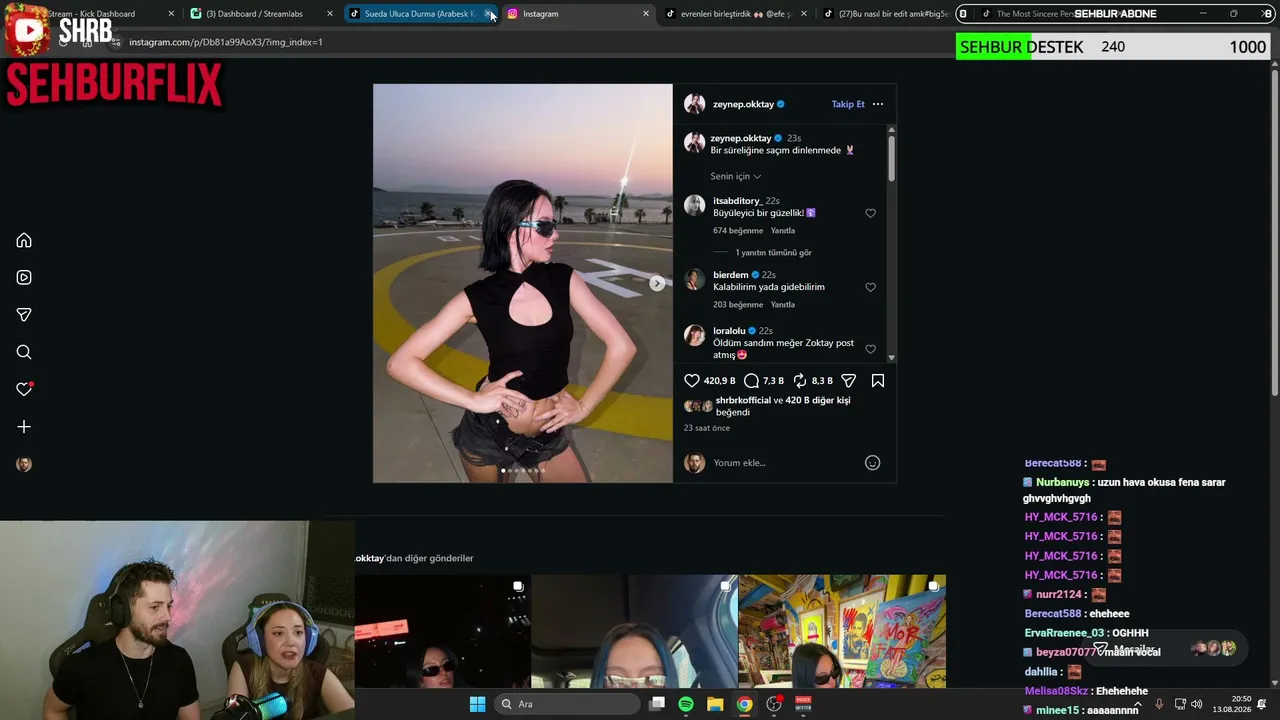Screen dimensions: 1280x720
Task: Close the Instagram browser tab
Action: pos(646,14)
